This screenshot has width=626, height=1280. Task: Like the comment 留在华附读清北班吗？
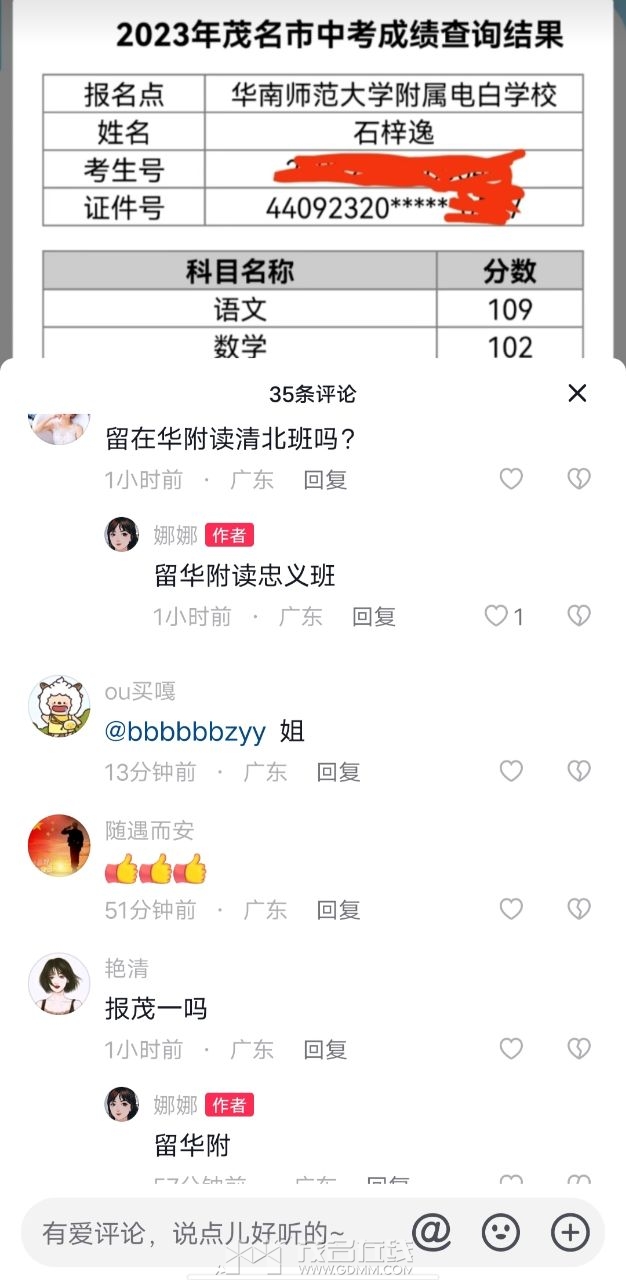(x=511, y=479)
